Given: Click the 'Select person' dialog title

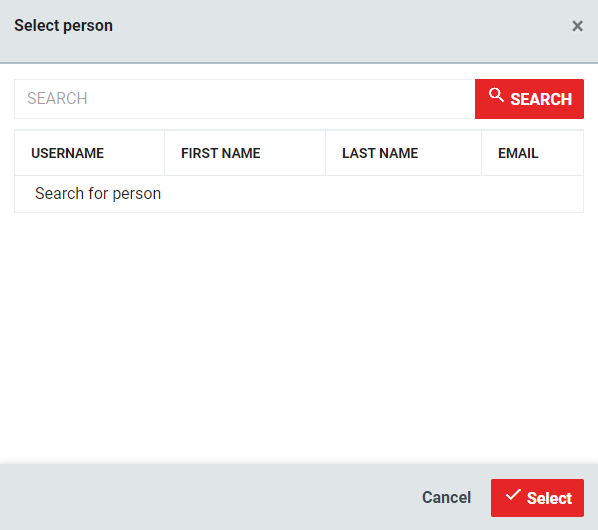Looking at the screenshot, I should pos(63,26).
